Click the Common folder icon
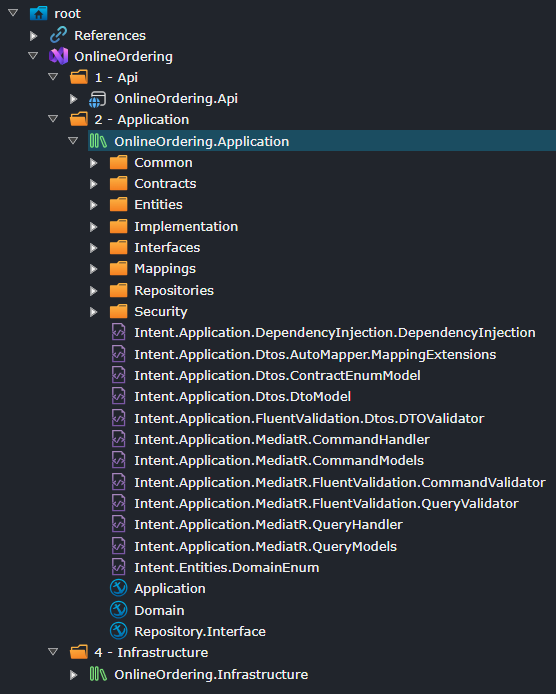This screenshot has width=556, height=694. point(119,162)
